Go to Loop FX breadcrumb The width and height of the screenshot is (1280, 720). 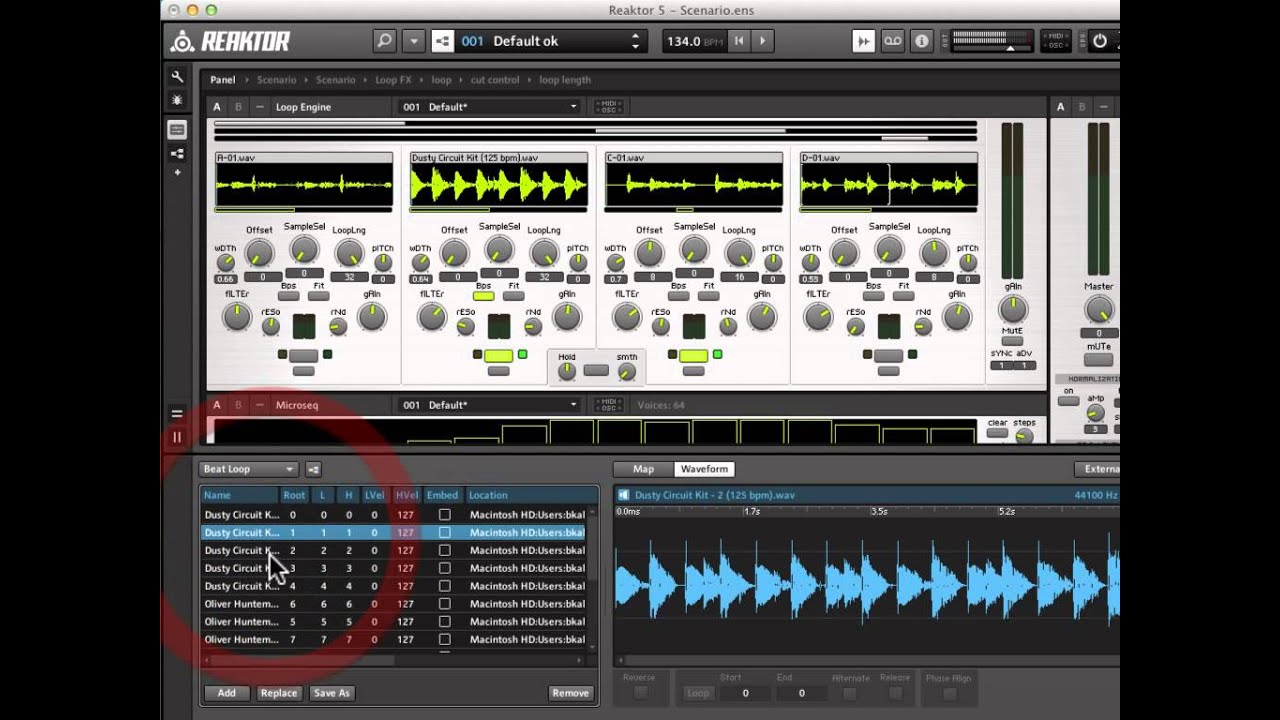click(393, 80)
